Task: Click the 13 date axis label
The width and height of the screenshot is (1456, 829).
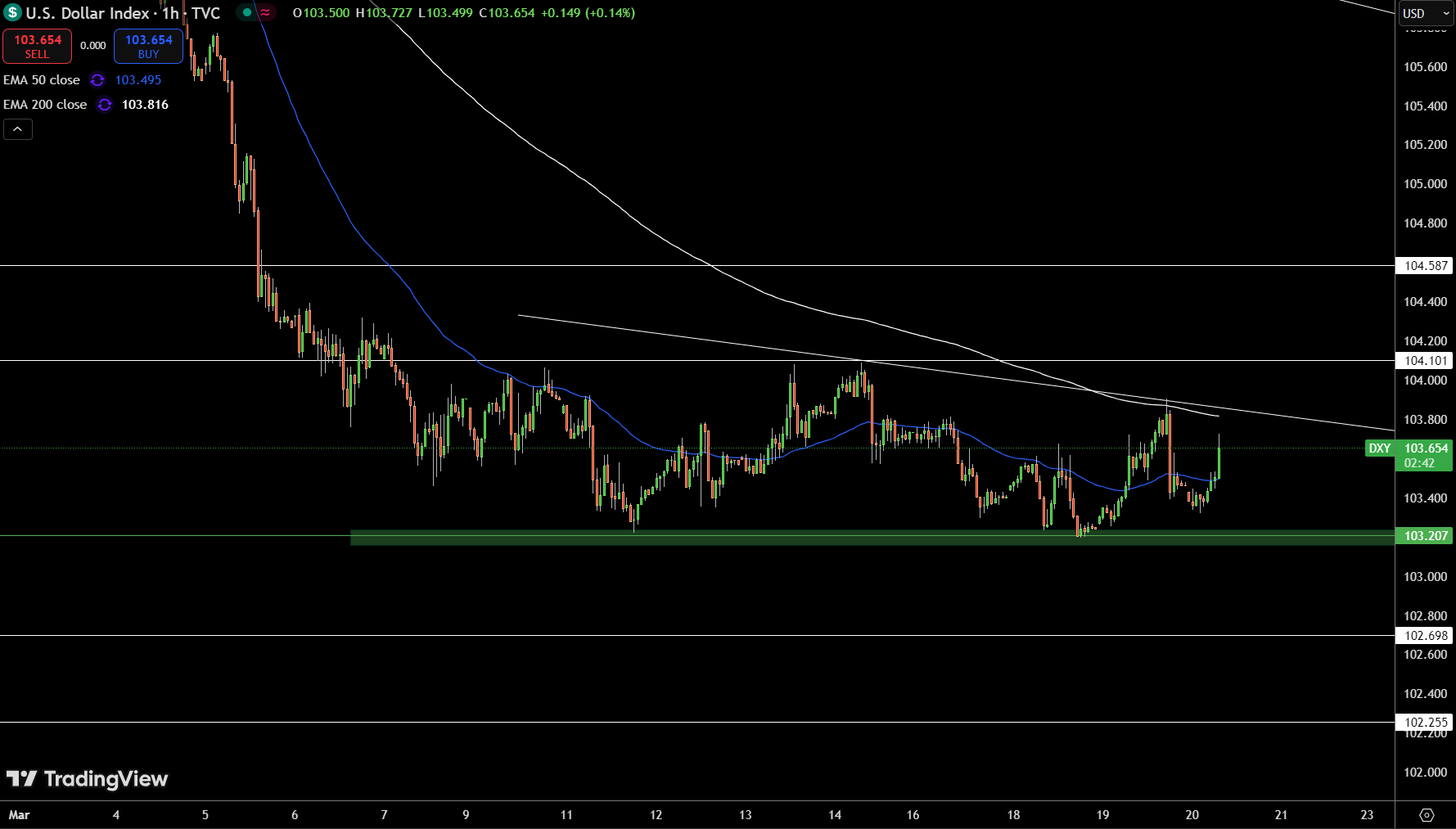Action: 745,815
